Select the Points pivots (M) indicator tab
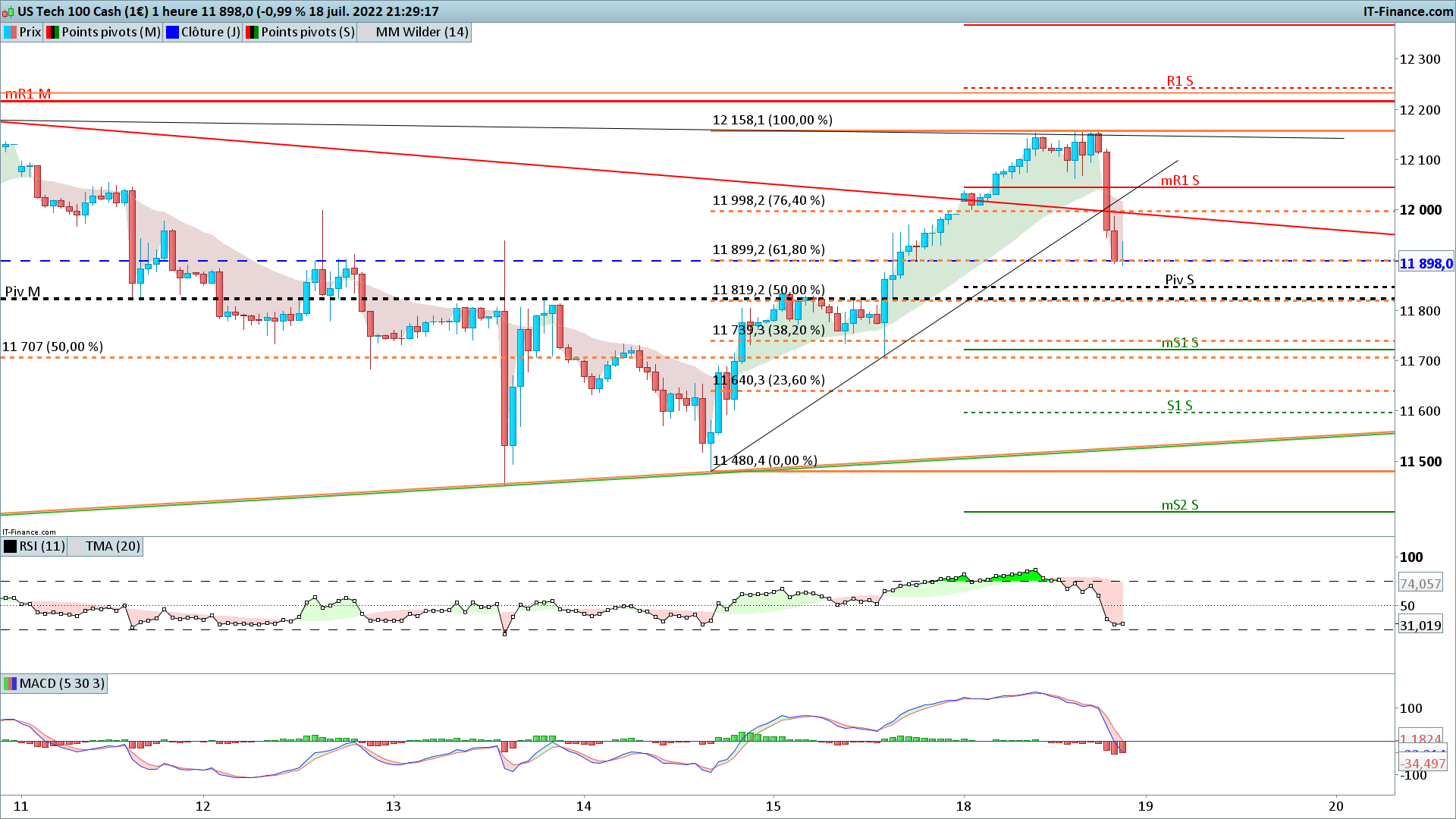 pyautogui.click(x=111, y=32)
